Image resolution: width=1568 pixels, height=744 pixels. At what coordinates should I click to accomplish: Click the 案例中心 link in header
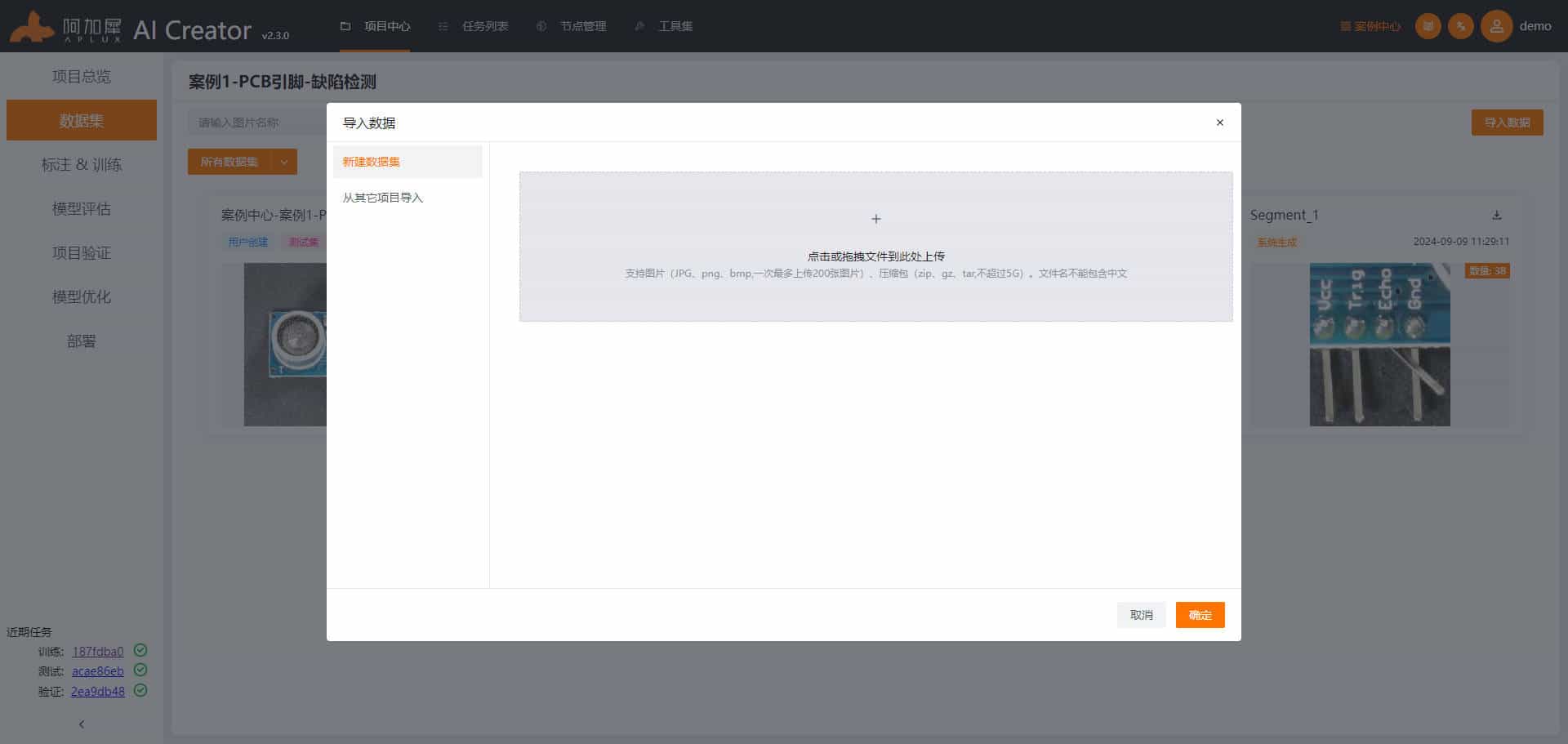tap(1370, 26)
